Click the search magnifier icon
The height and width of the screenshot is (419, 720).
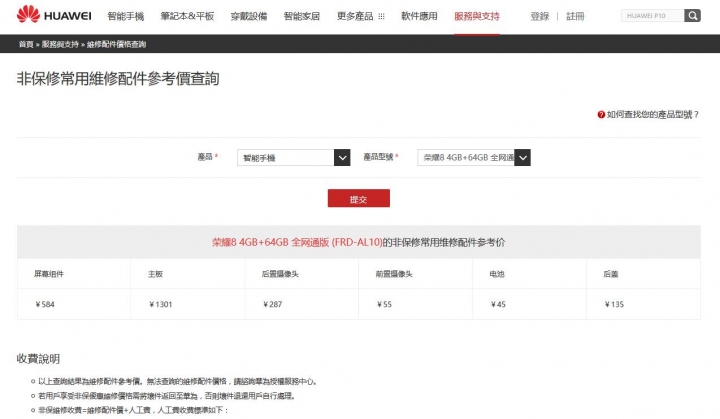[692, 16]
